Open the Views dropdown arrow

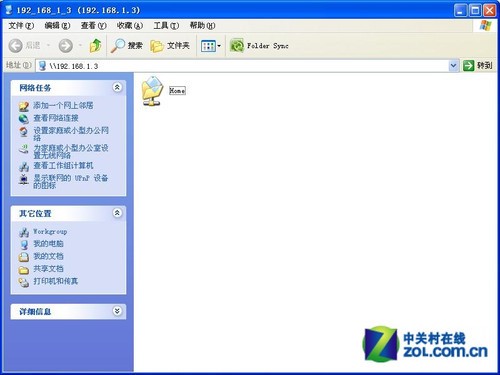click(219, 46)
